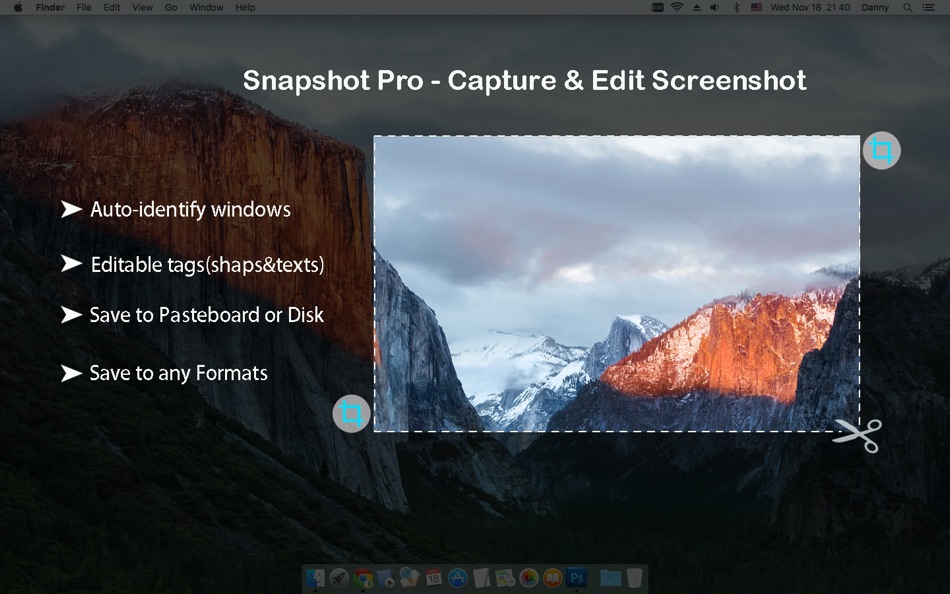
Task: Open the photo slideshow app icon in Dock
Action: 505,578
